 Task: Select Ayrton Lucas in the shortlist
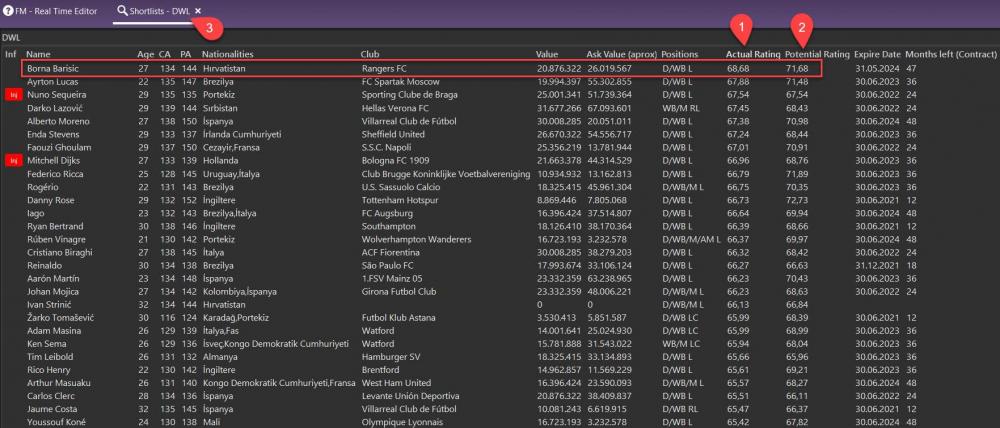pos(53,81)
